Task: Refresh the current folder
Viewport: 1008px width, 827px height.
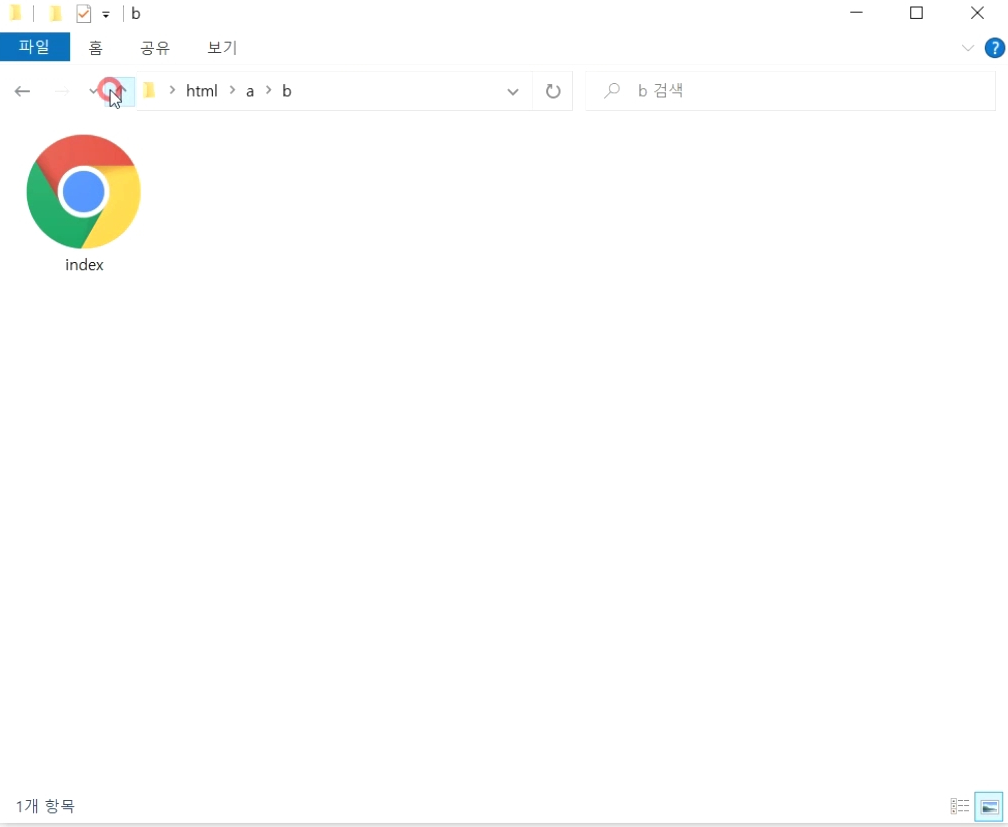Action: pyautogui.click(x=553, y=91)
